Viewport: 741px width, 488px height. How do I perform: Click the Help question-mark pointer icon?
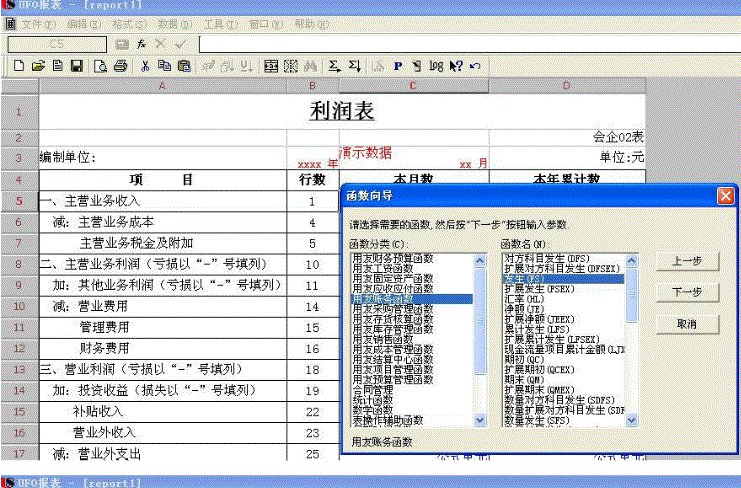pyautogui.click(x=455, y=66)
